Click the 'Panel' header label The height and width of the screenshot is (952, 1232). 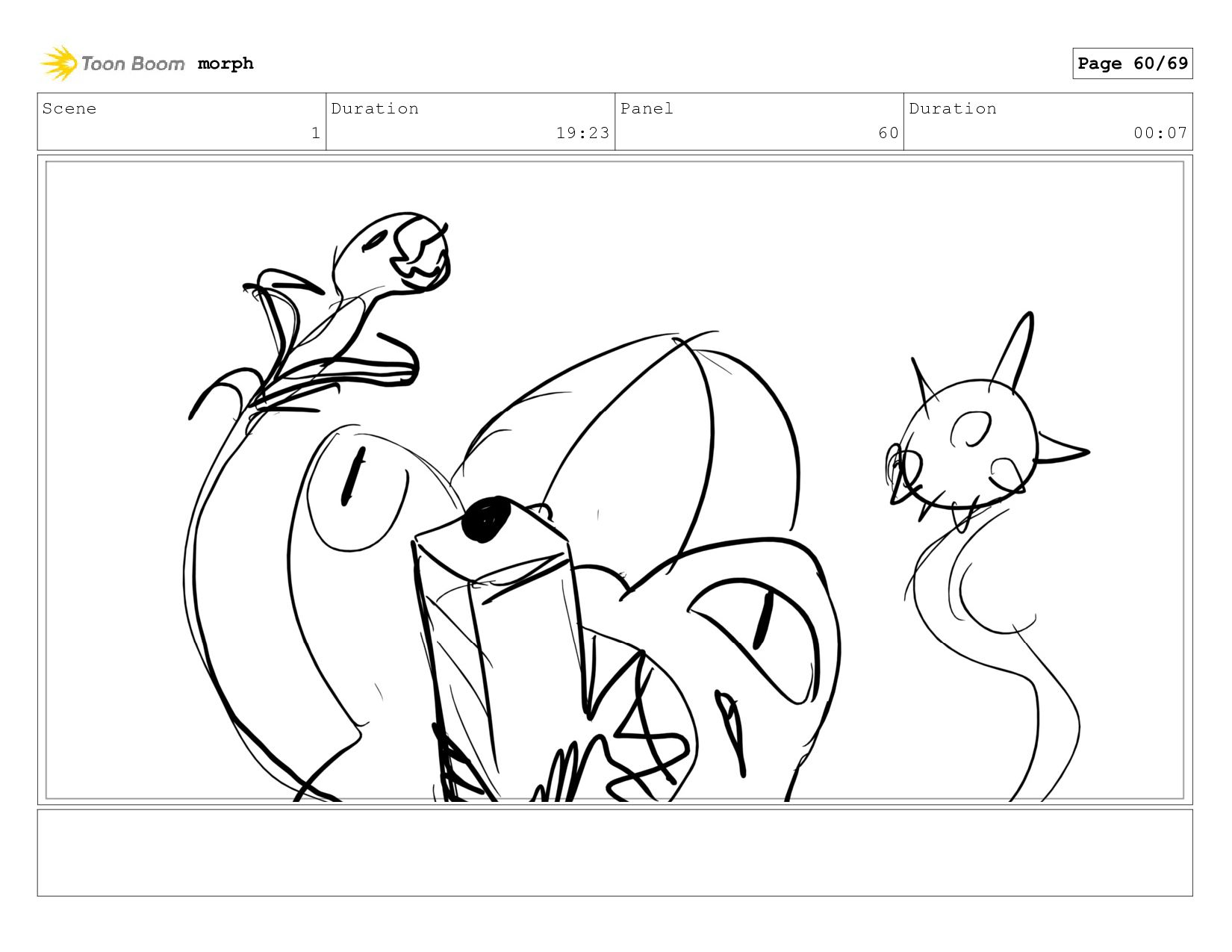(x=647, y=108)
